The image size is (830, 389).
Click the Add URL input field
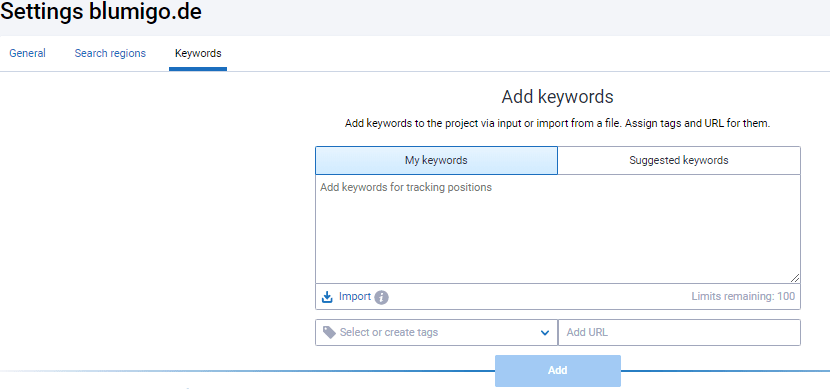(679, 333)
